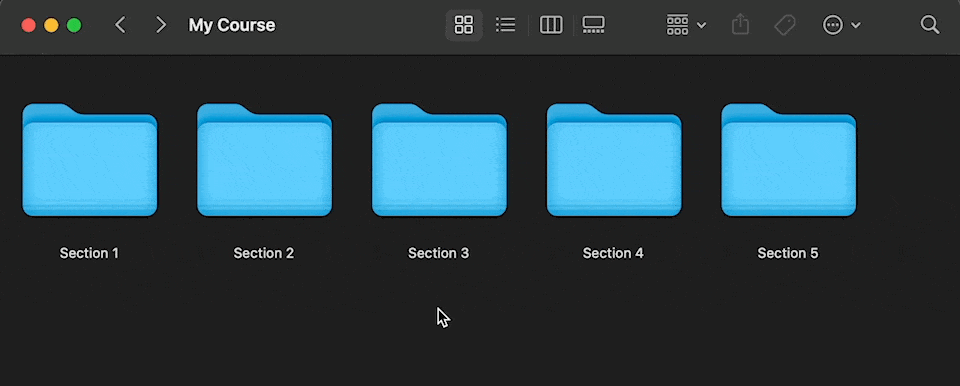
Task: Switch to gallery view
Action: pyautogui.click(x=593, y=25)
